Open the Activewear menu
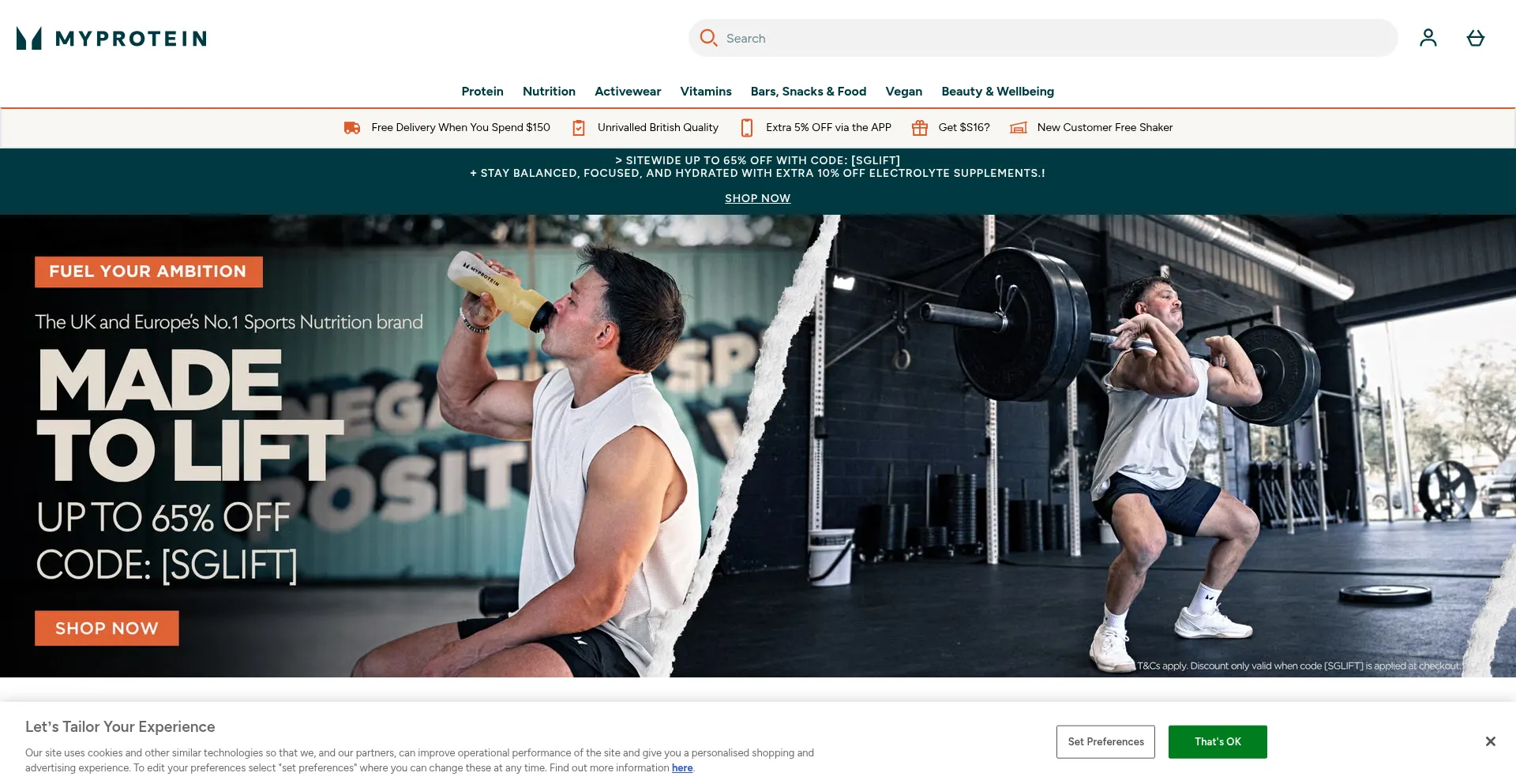The image size is (1516, 784). point(628,92)
